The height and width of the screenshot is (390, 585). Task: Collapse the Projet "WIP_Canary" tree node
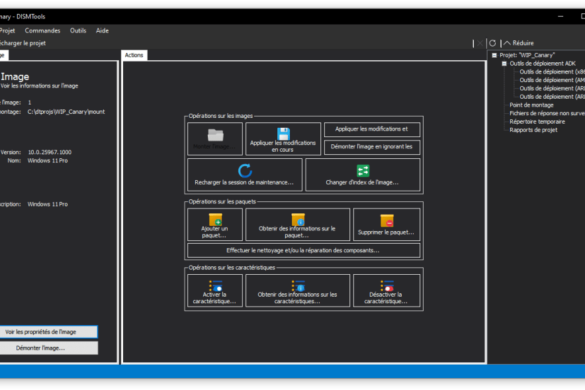tap(494, 55)
